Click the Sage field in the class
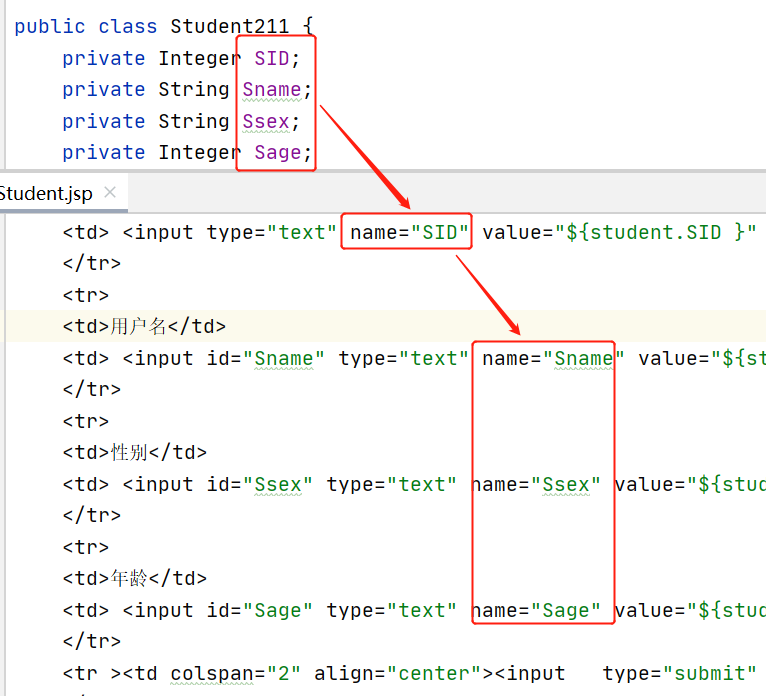Screen dimensions: 766x696 pos(277,153)
